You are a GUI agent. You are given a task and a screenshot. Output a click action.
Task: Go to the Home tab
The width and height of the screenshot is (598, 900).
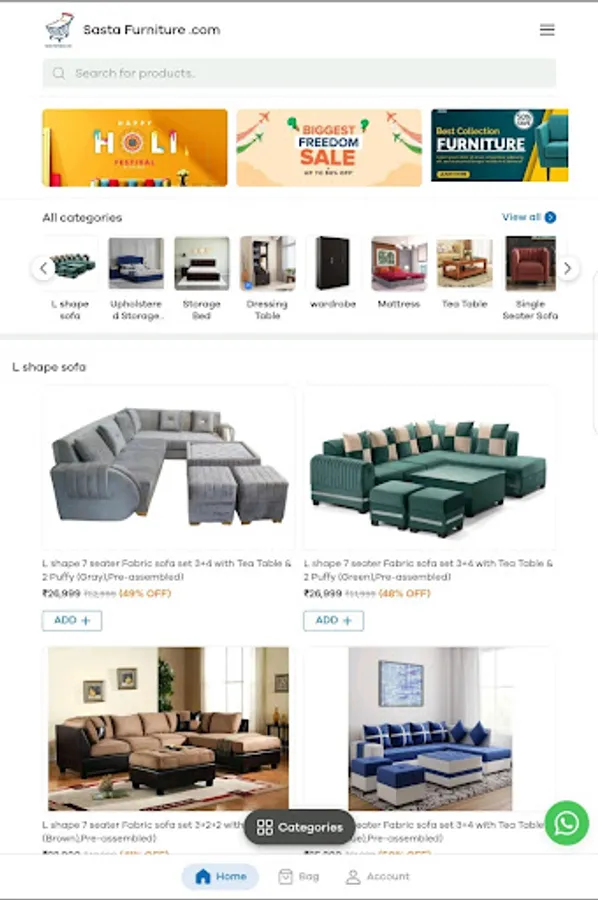(x=220, y=876)
